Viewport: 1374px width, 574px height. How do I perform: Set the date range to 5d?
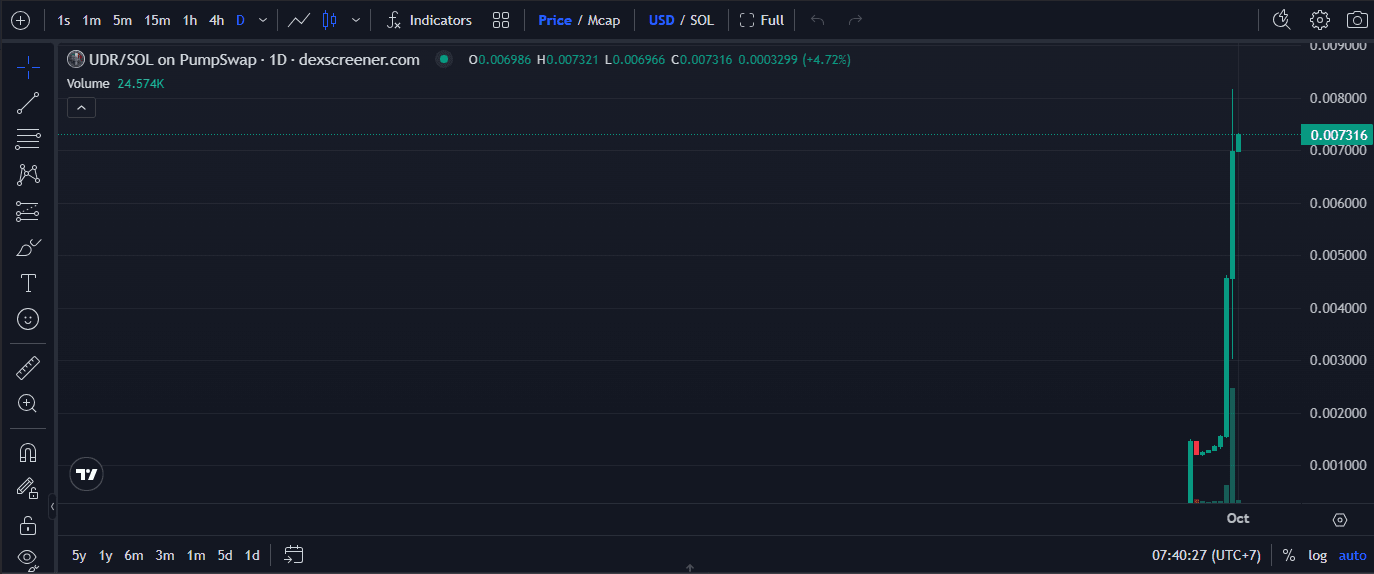point(225,555)
